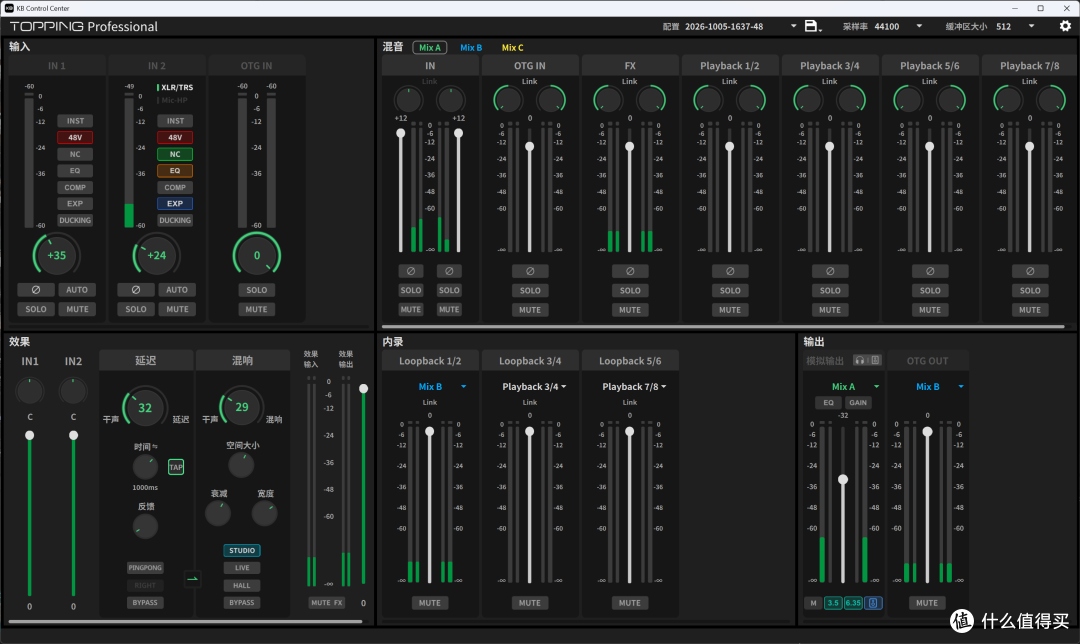Click the delay dry/wet knob showing 32

click(145, 408)
